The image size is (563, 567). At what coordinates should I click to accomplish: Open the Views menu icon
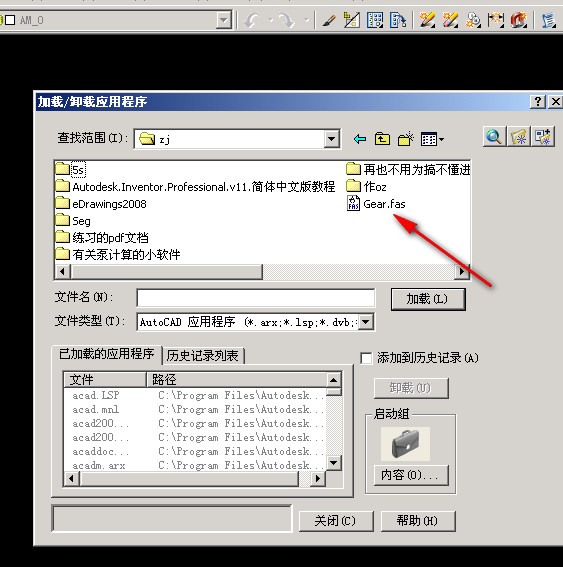[432, 139]
